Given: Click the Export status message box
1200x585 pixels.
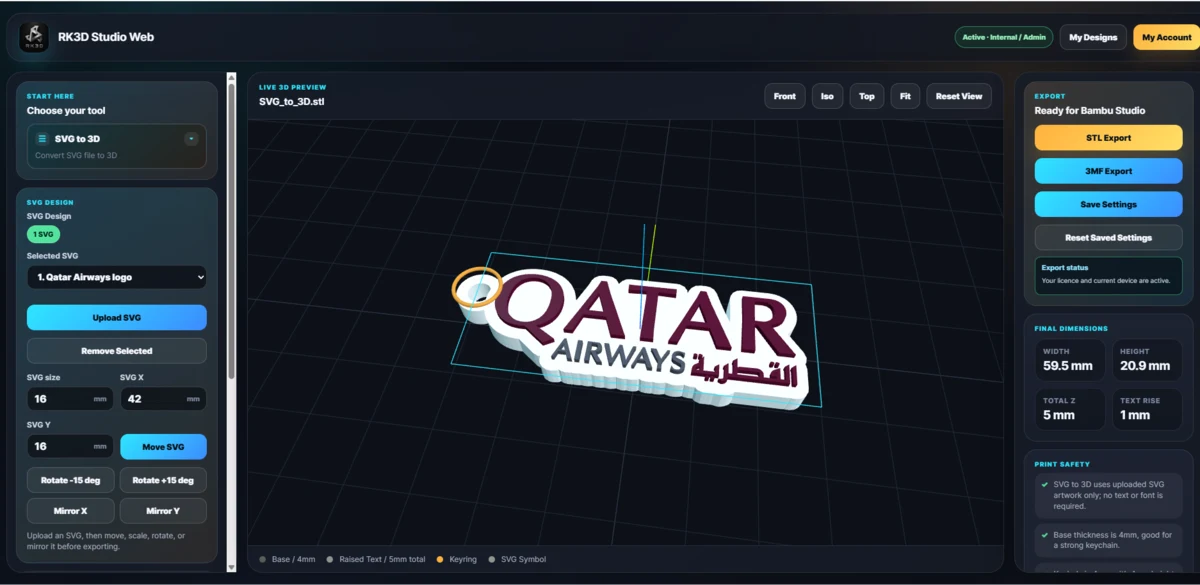Looking at the screenshot, I should (x=1108, y=275).
